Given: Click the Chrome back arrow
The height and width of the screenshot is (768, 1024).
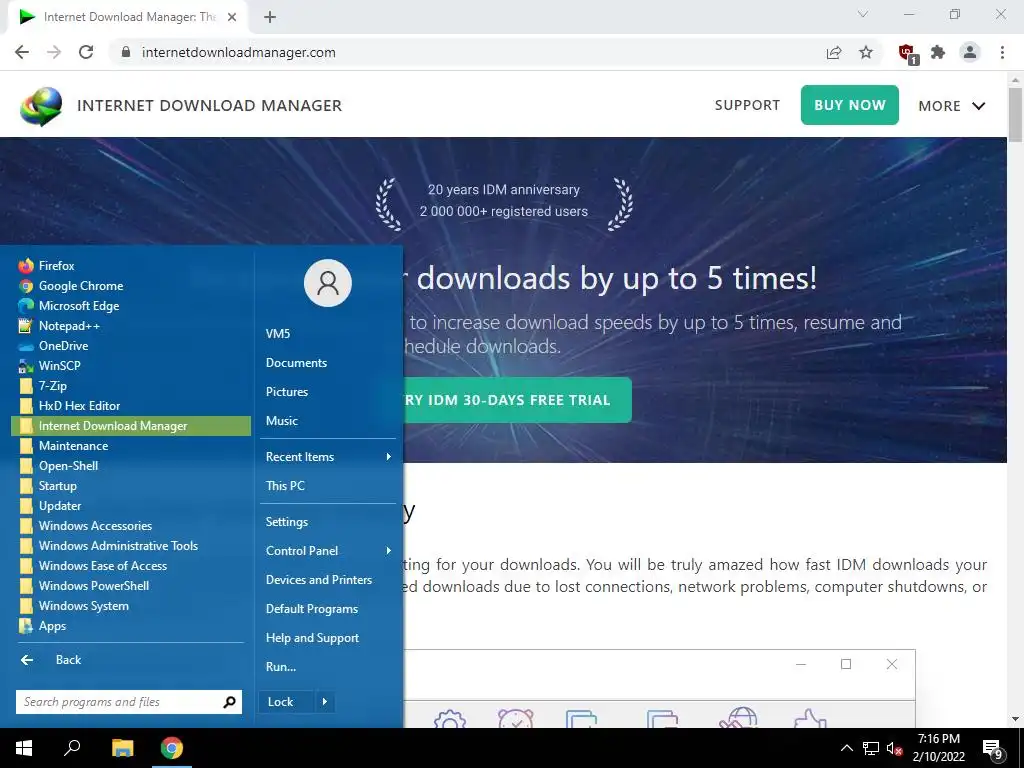Looking at the screenshot, I should coord(22,52).
